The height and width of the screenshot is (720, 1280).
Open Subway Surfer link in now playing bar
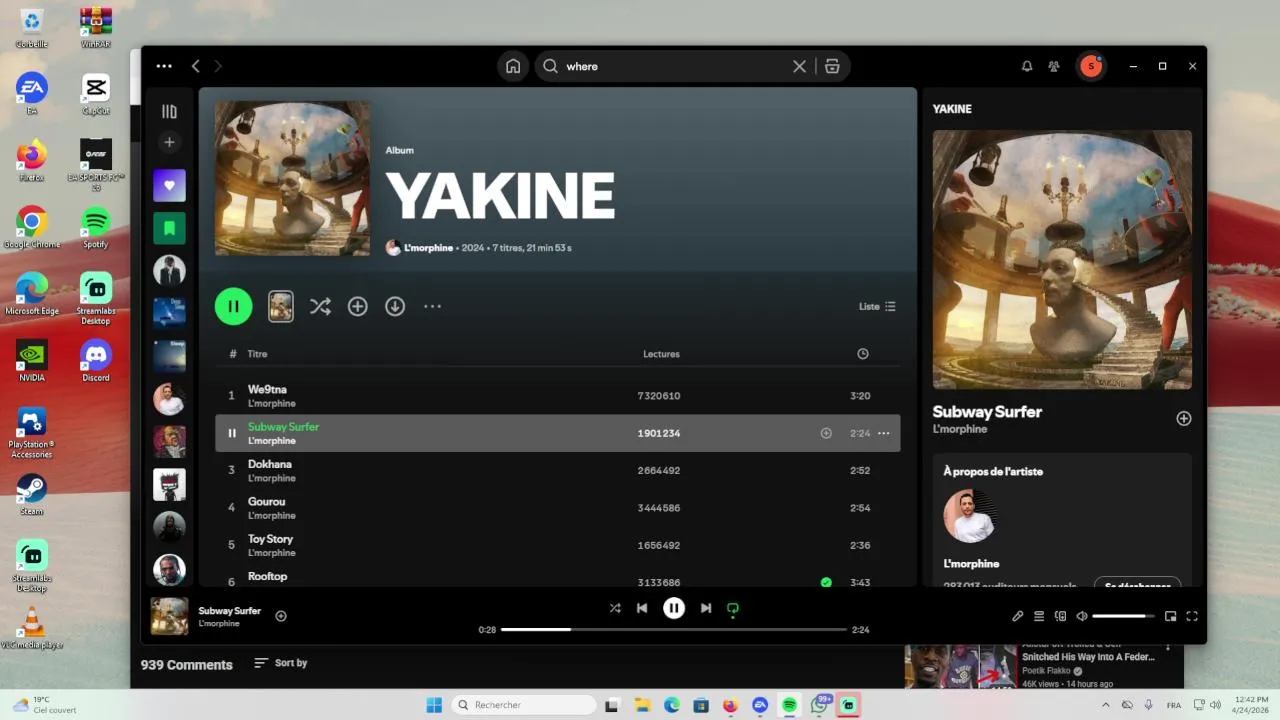(x=230, y=610)
